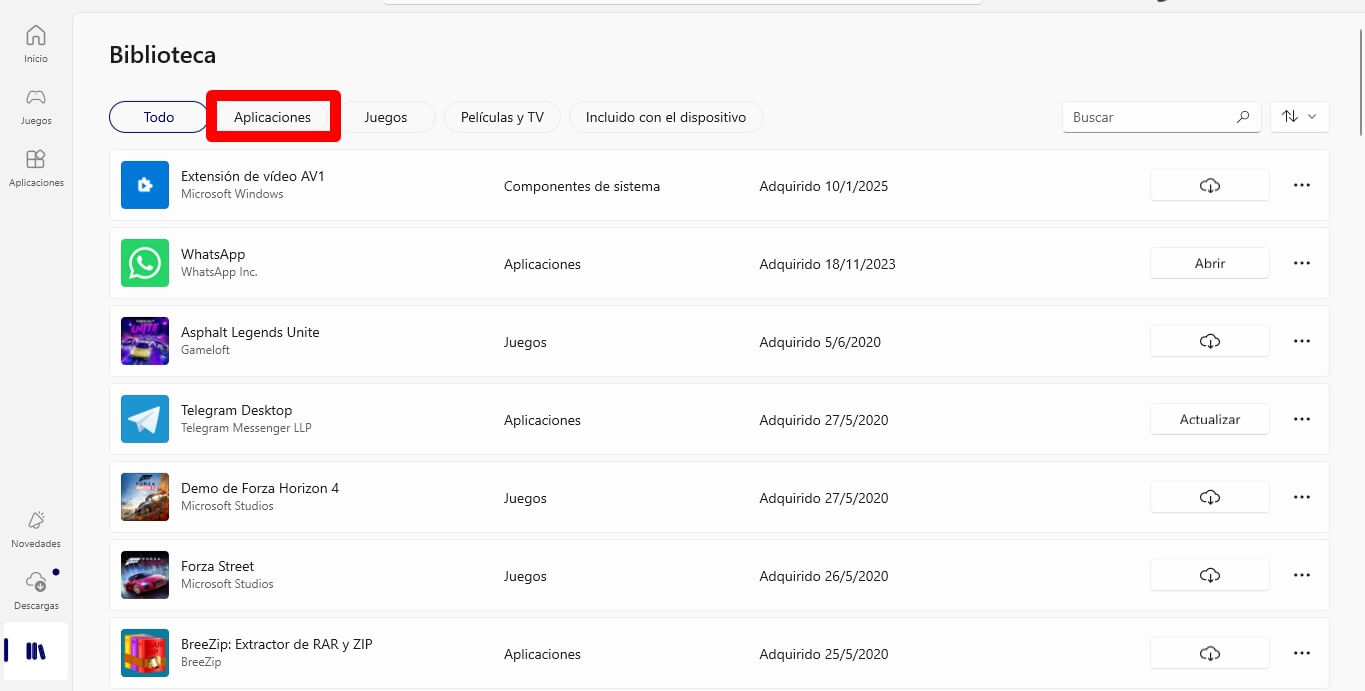Show Incluido con el dispositivo items
The image size is (1365, 691).
pos(666,117)
